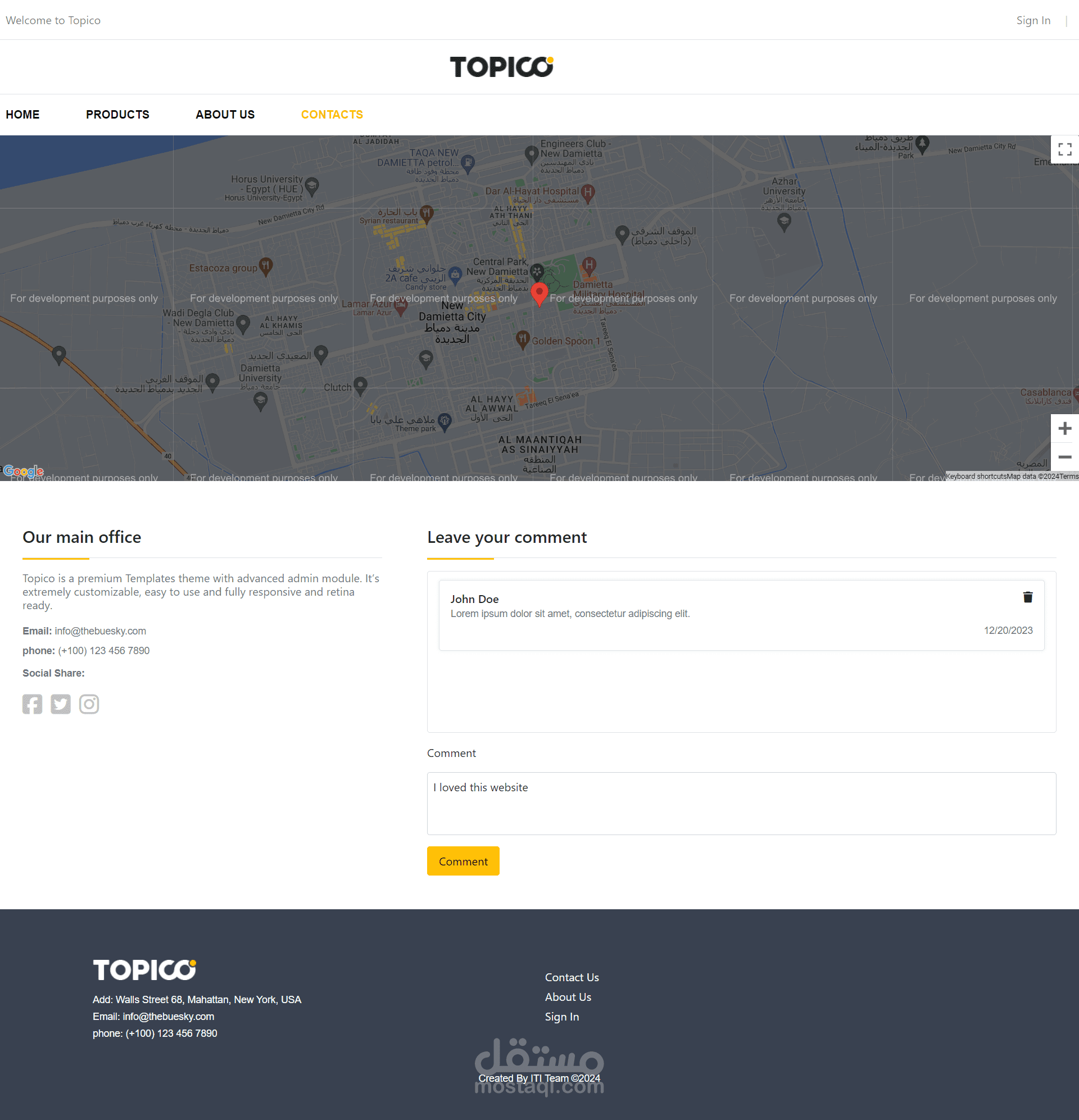Click the red location pin on map
This screenshot has height=1120, width=1079.
click(x=539, y=293)
